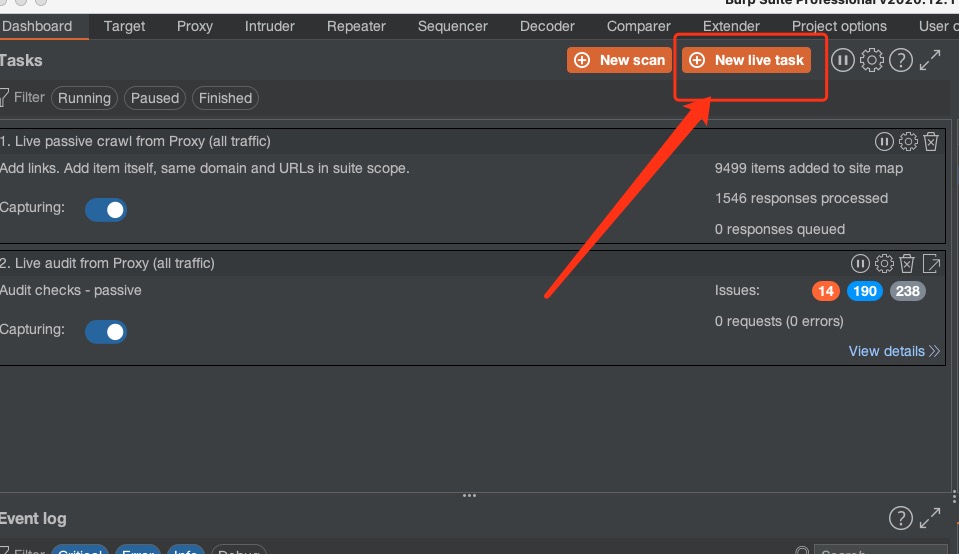Toggle Capturing switch for Live audit
Screen dimensions: 959x554
coord(106,331)
